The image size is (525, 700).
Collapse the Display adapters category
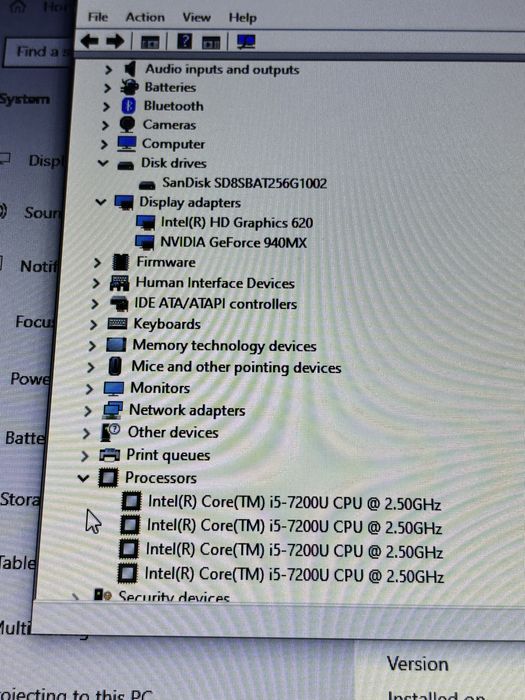click(x=101, y=202)
